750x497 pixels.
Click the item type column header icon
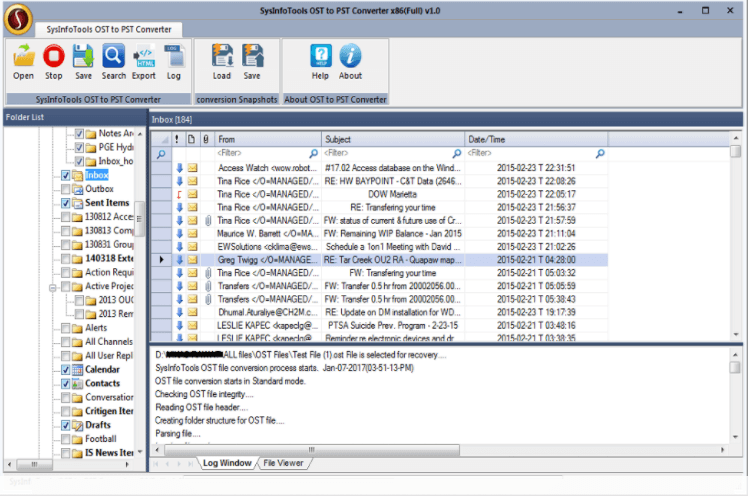tap(191, 139)
